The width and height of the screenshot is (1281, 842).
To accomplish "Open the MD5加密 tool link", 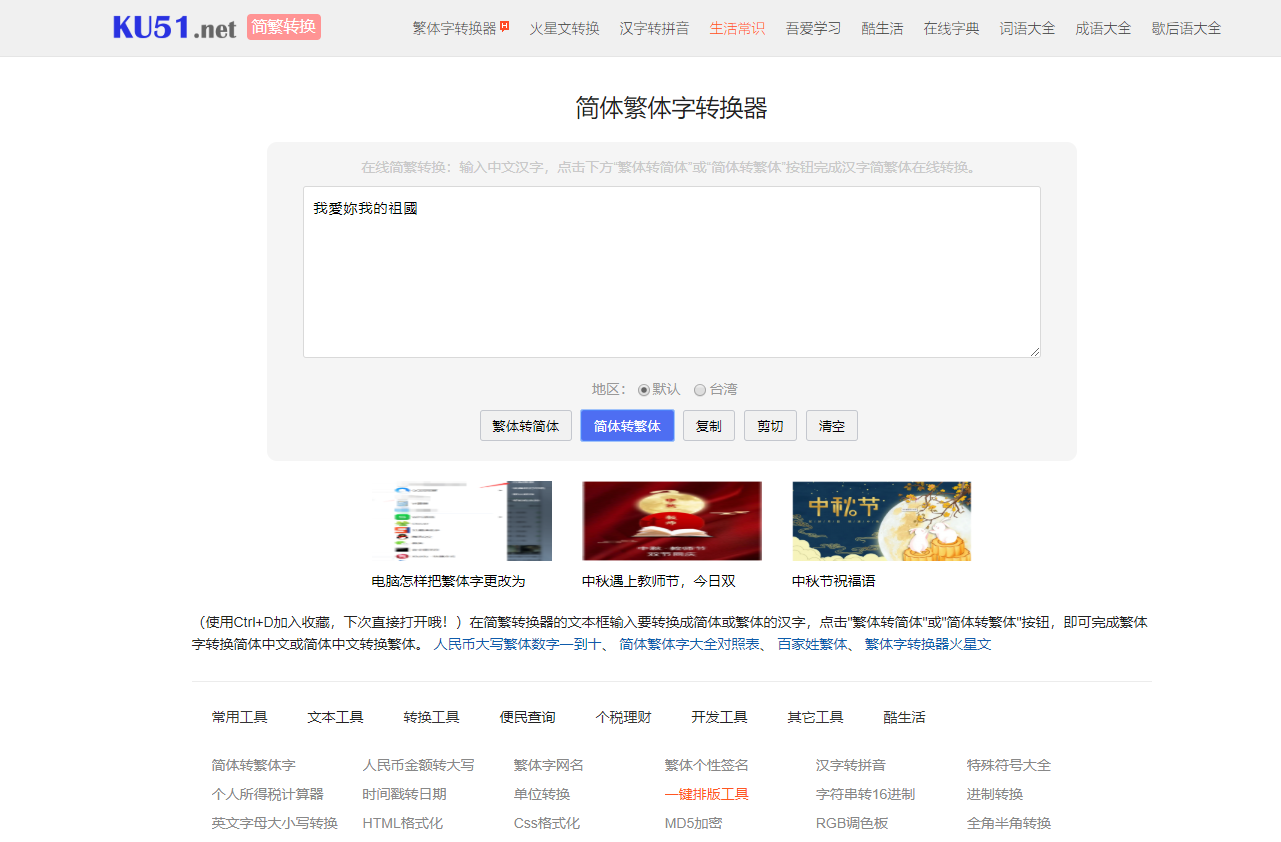I will click(693, 823).
